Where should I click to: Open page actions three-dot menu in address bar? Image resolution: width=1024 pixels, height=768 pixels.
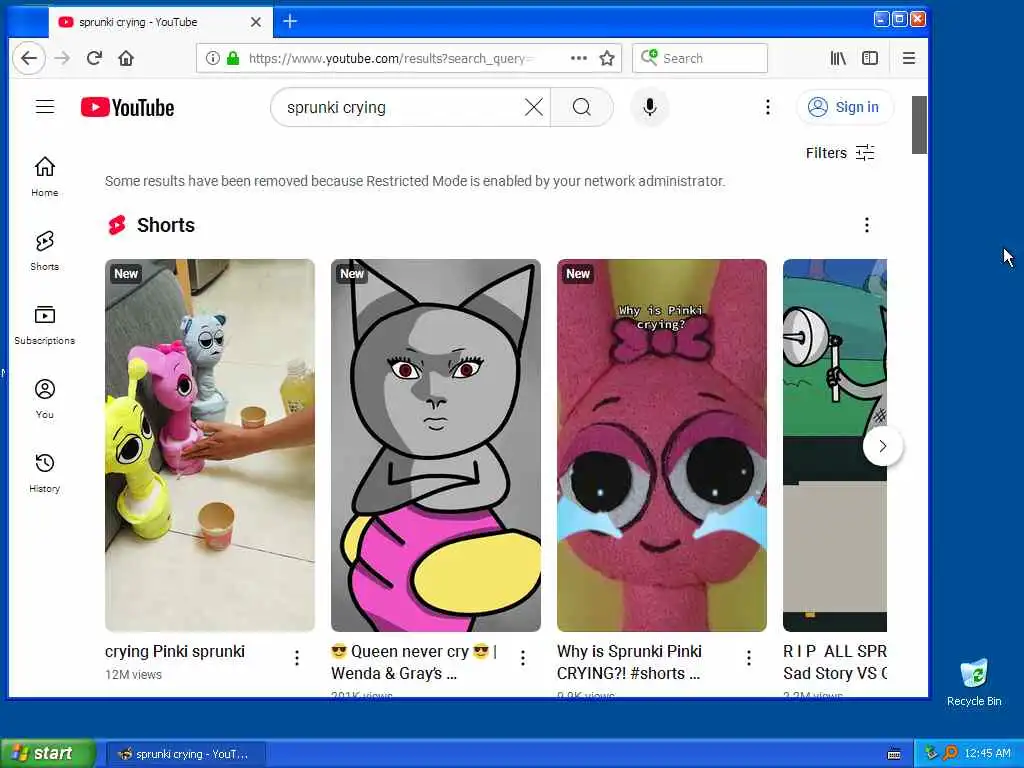coord(579,58)
